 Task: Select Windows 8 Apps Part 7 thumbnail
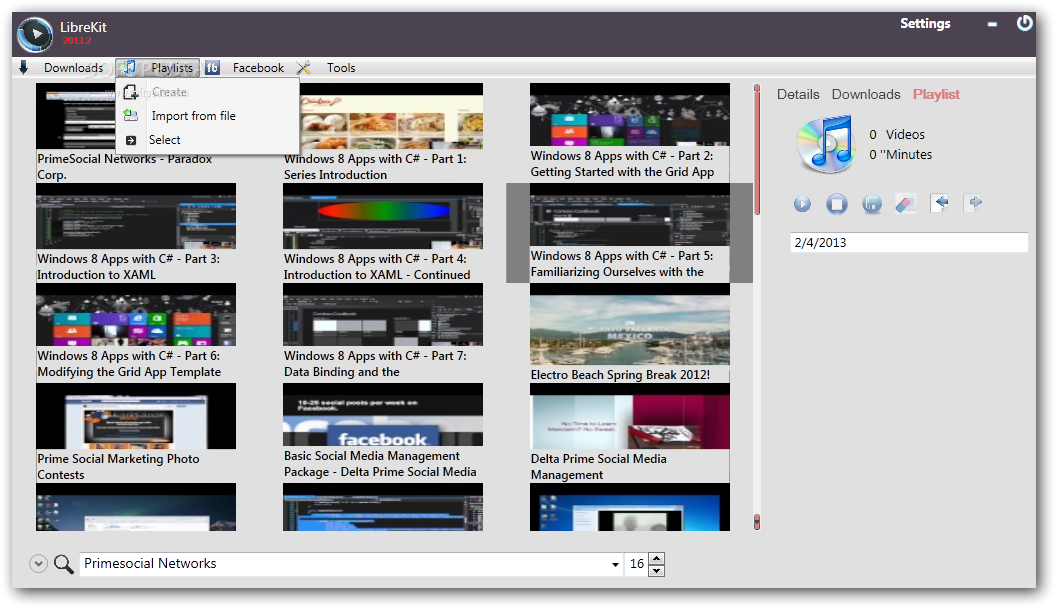coord(383,314)
